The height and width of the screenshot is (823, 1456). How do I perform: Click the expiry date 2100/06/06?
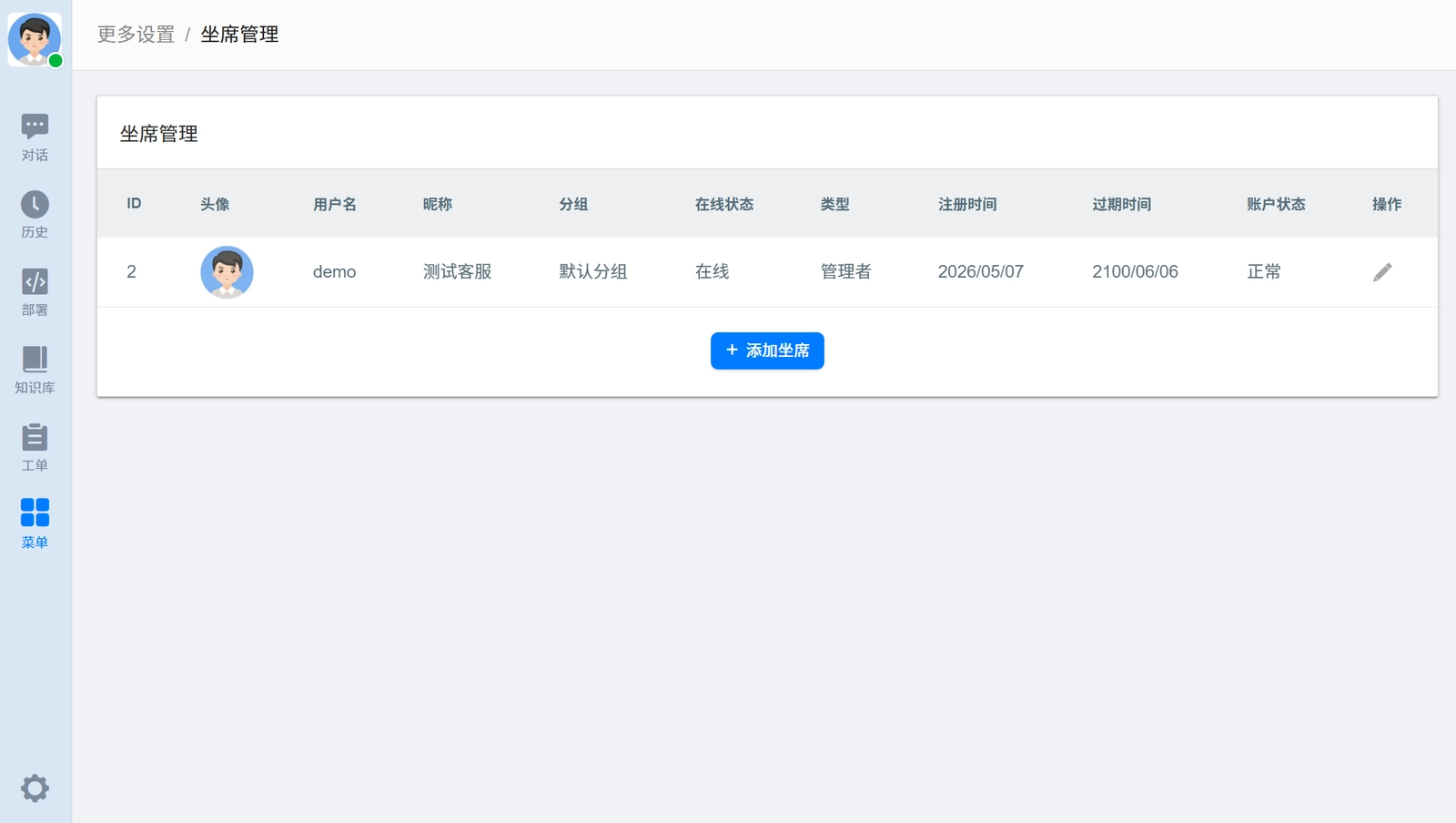point(1136,271)
